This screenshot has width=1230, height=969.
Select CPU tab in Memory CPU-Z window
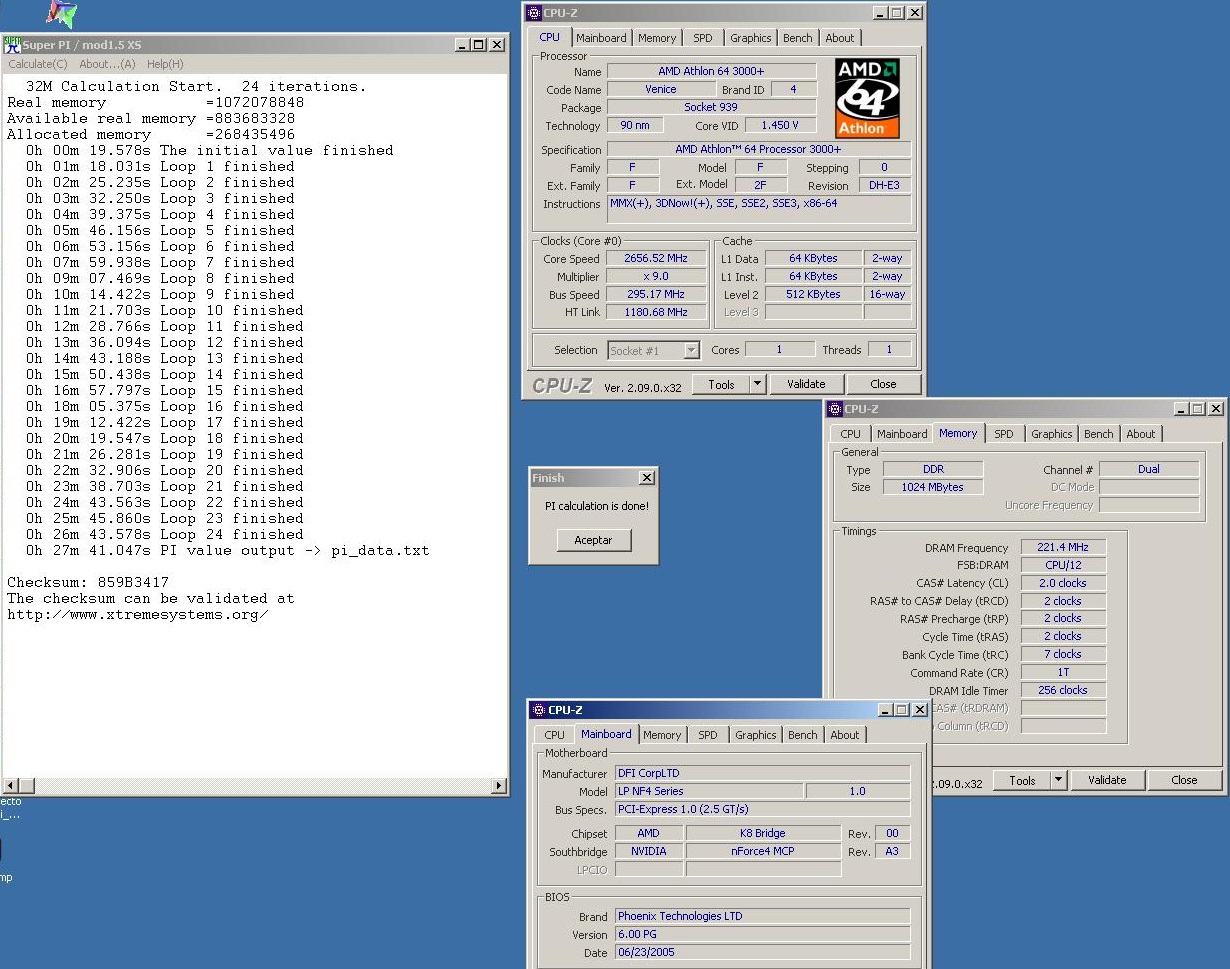[x=850, y=434]
